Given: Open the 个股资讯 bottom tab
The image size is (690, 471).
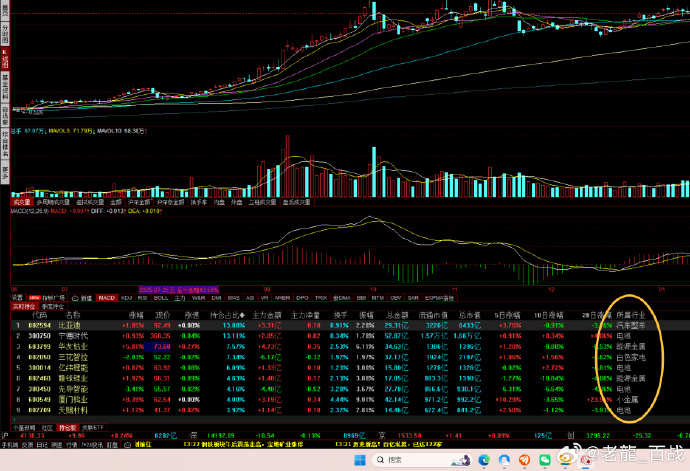Looking at the screenshot, I should pos(24,428).
